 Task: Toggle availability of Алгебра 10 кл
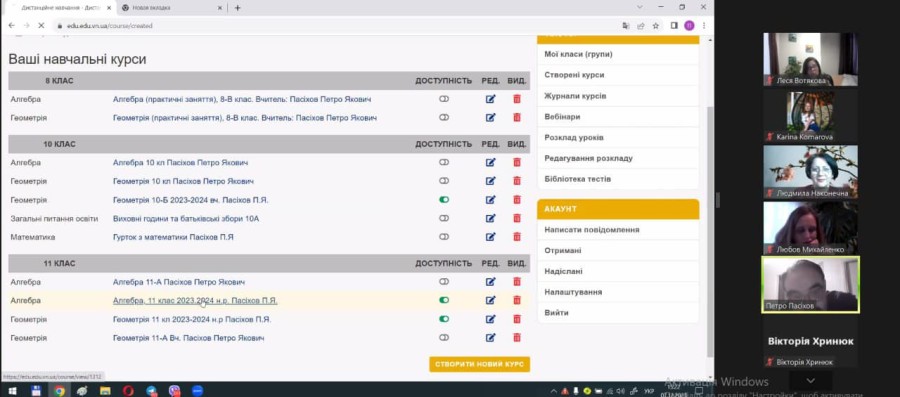point(444,162)
